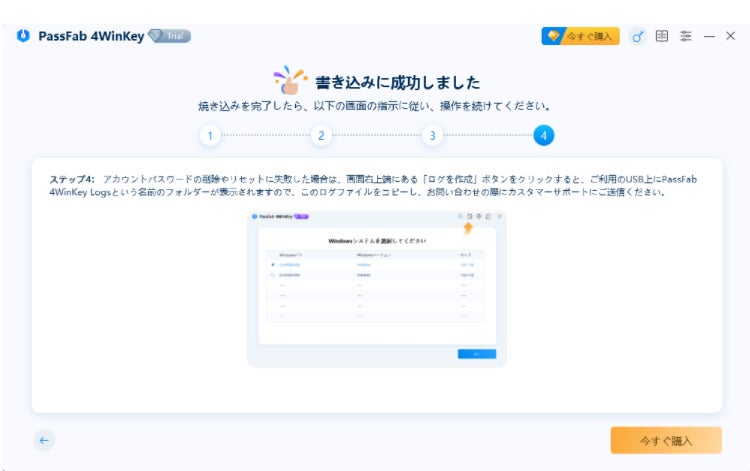Viewport: 750px width, 471px height.
Task: Open the user guide book icon
Action: 662,36
